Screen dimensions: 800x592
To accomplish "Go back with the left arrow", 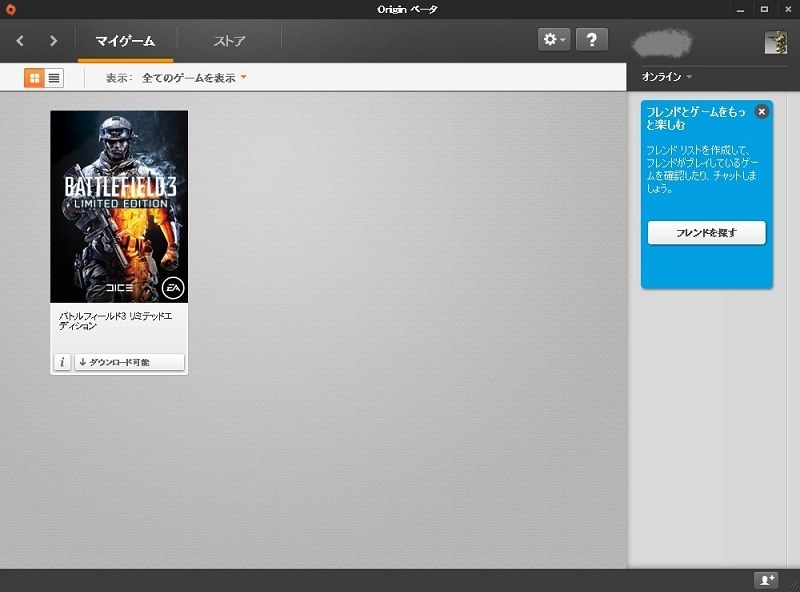I will coord(20,41).
